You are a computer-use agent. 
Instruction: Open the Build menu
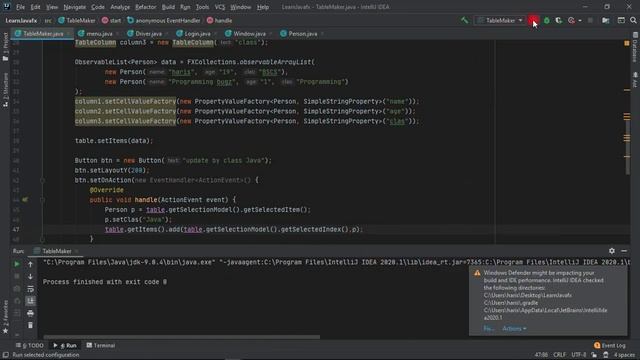(x=168, y=7)
